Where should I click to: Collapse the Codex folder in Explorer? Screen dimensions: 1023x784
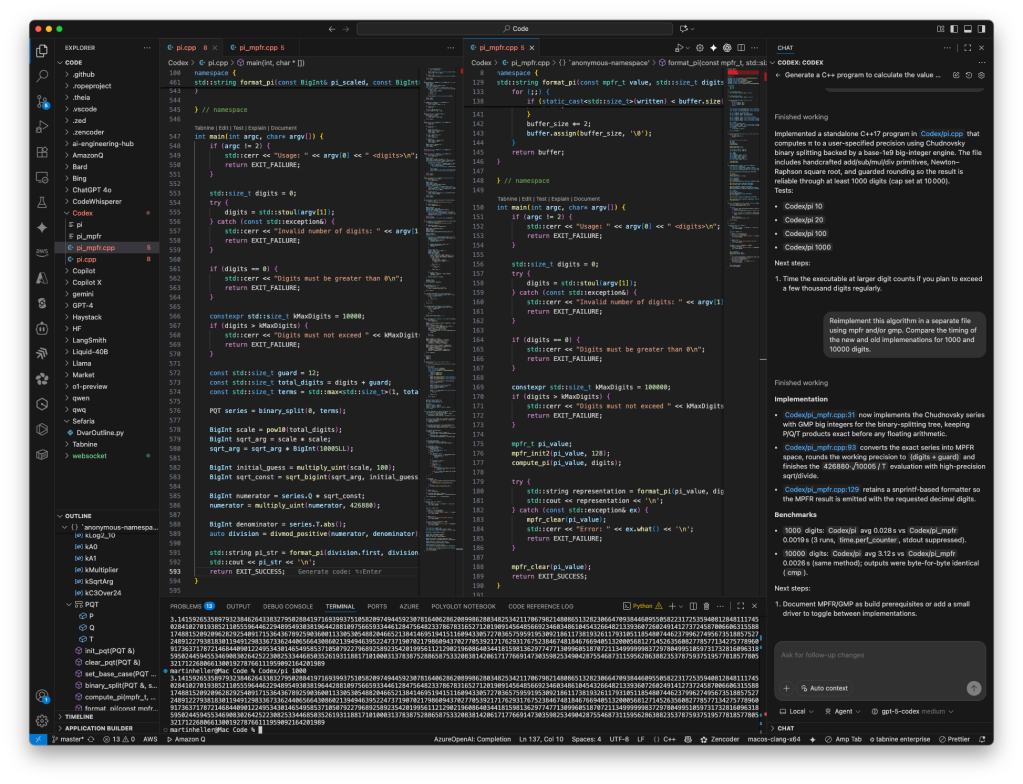point(82,213)
